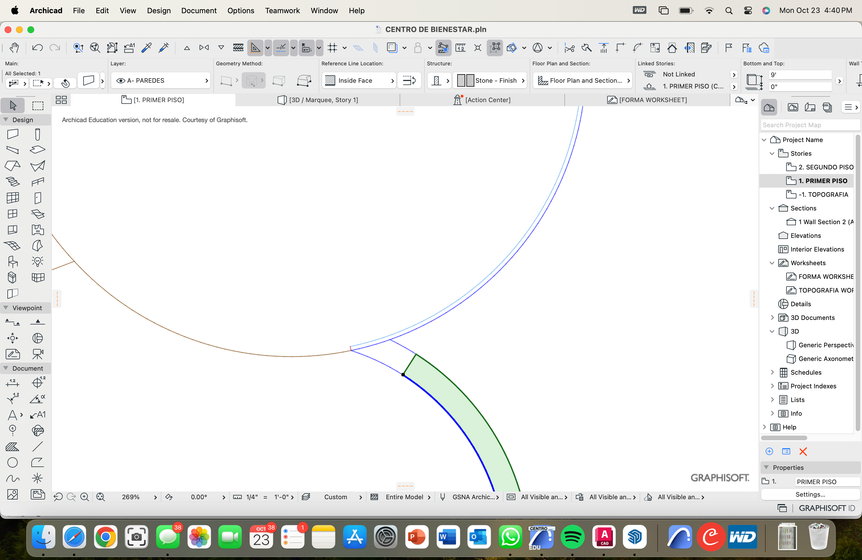This screenshot has height=560, width=862.
Task: Open Spotlight search in the menu bar
Action: pyautogui.click(x=729, y=10)
